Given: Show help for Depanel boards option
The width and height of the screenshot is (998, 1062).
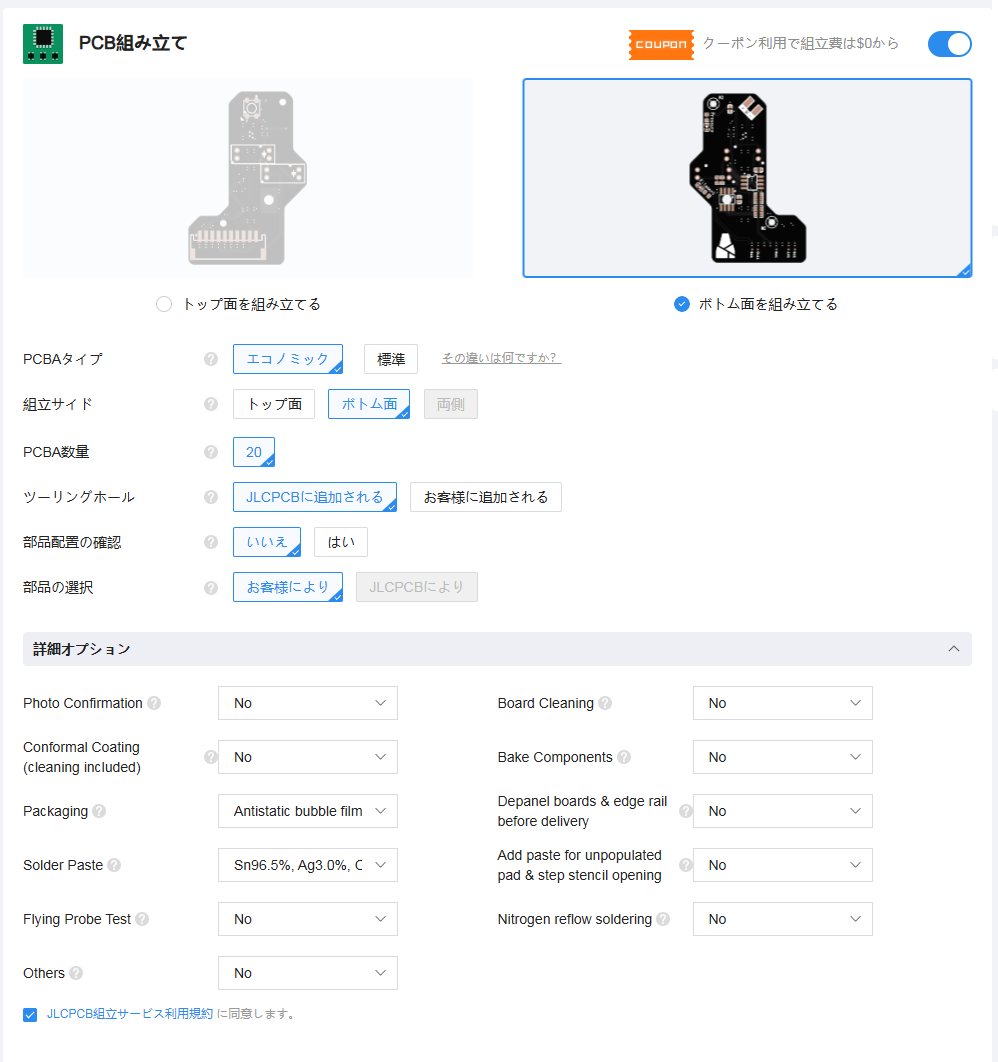Looking at the screenshot, I should pos(686,811).
